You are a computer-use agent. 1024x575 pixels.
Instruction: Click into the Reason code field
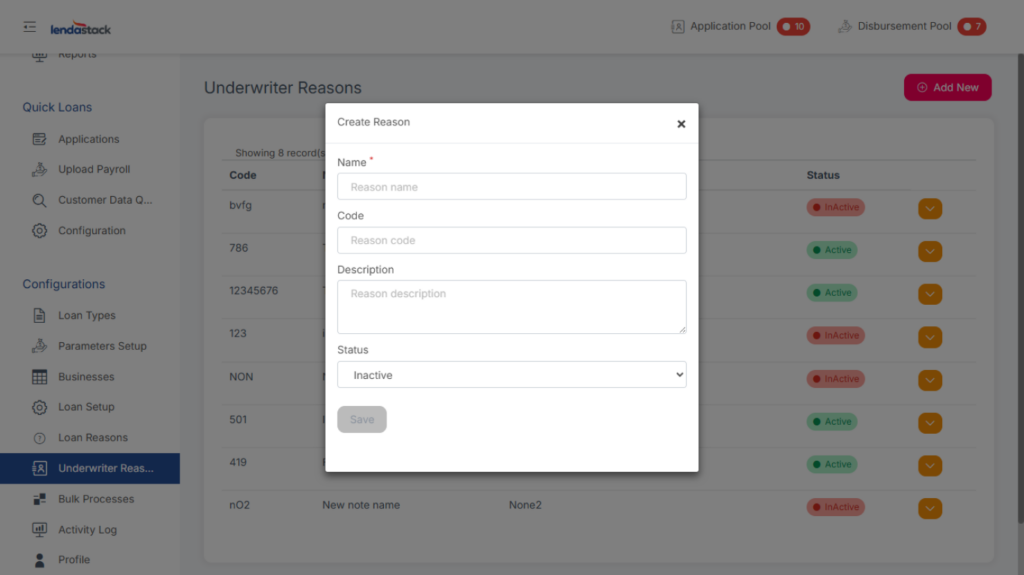(x=511, y=241)
